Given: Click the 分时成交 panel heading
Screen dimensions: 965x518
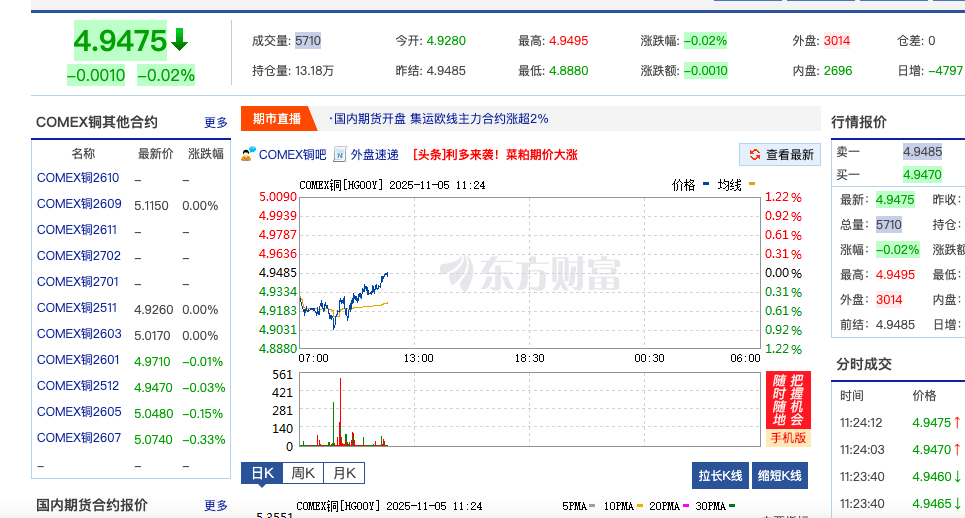Looking at the screenshot, I should (x=864, y=364).
